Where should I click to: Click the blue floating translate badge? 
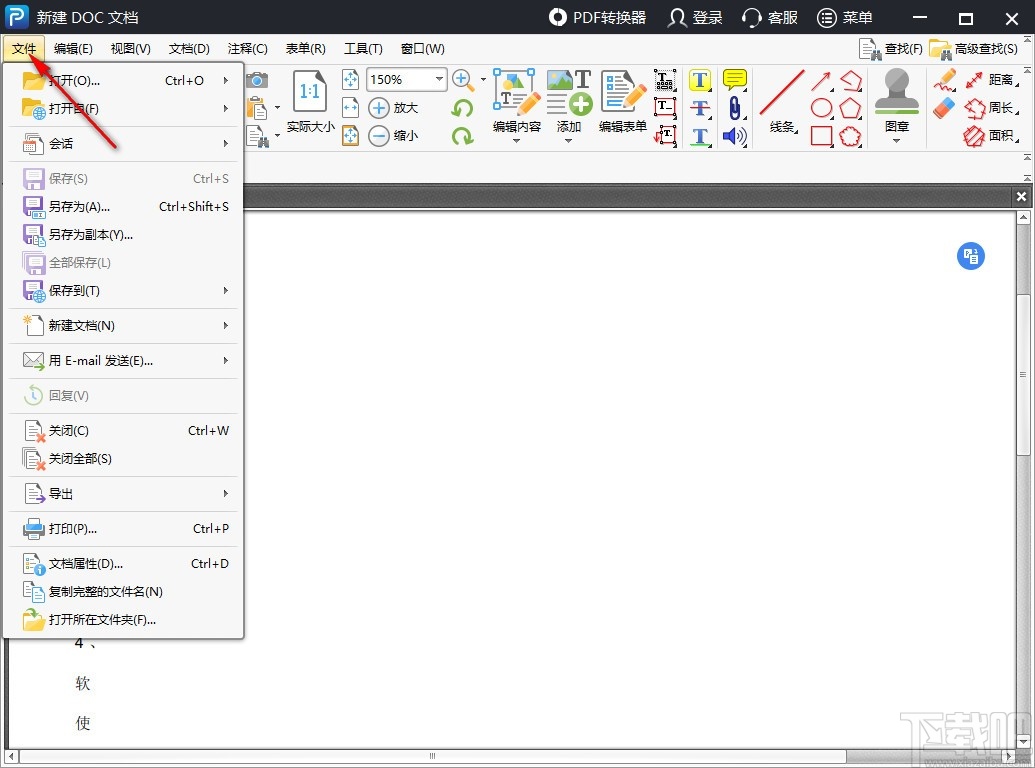coord(970,256)
